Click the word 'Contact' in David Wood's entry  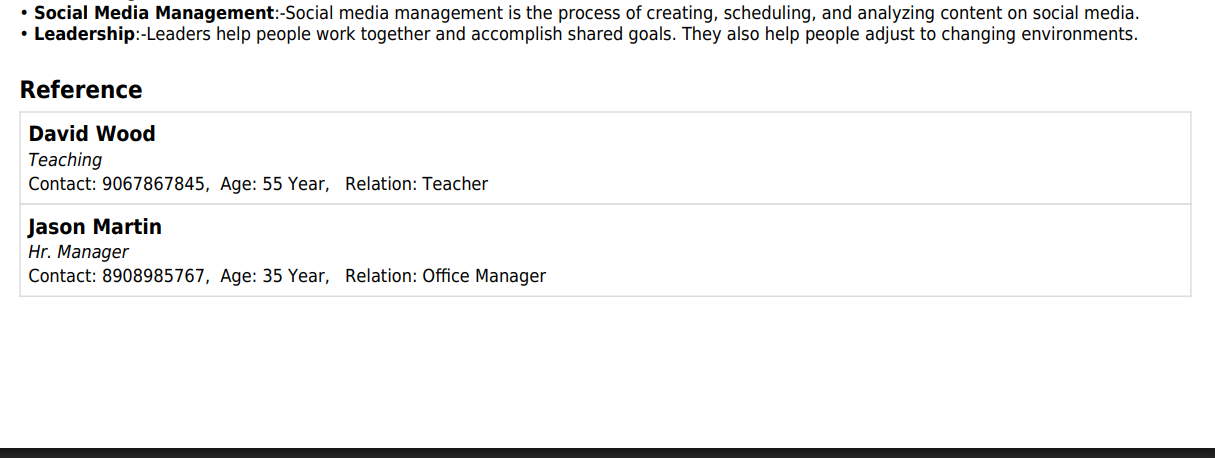click(x=60, y=184)
